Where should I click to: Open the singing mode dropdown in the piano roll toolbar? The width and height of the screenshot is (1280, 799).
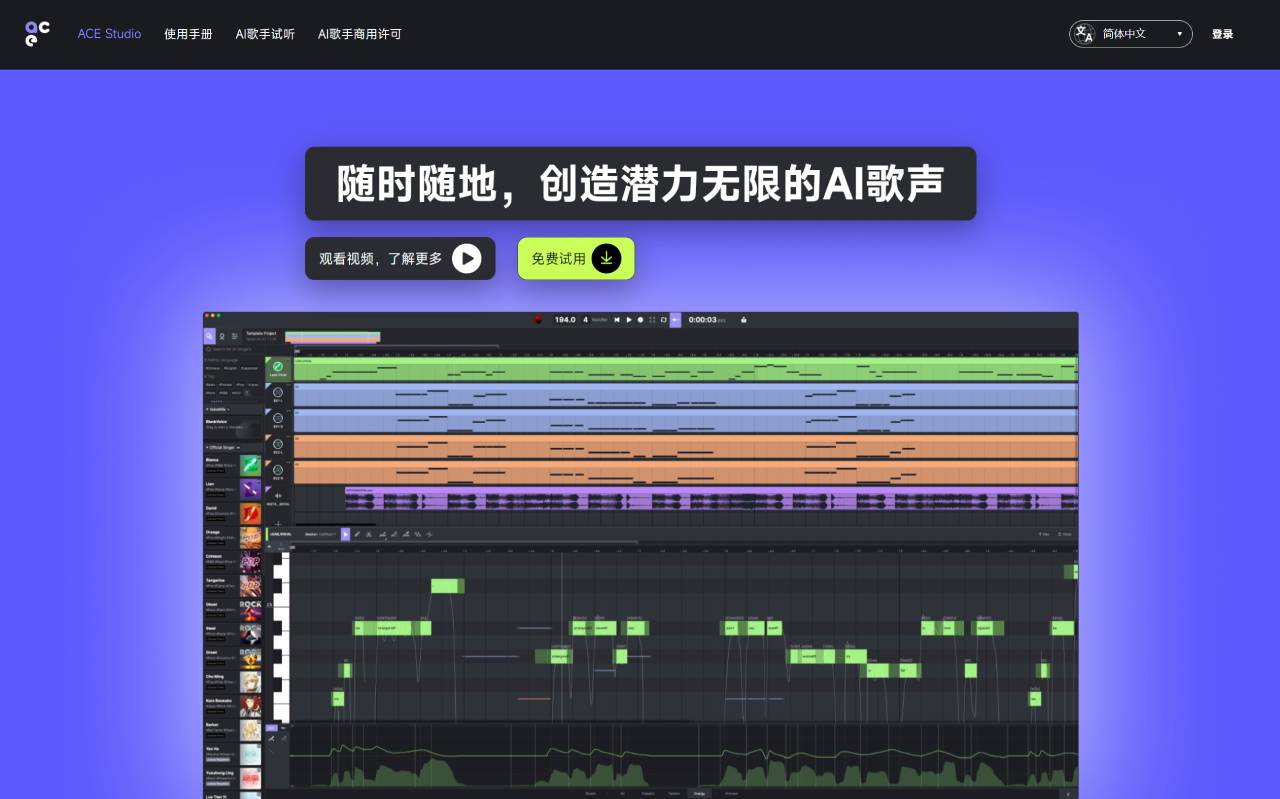tap(320, 534)
